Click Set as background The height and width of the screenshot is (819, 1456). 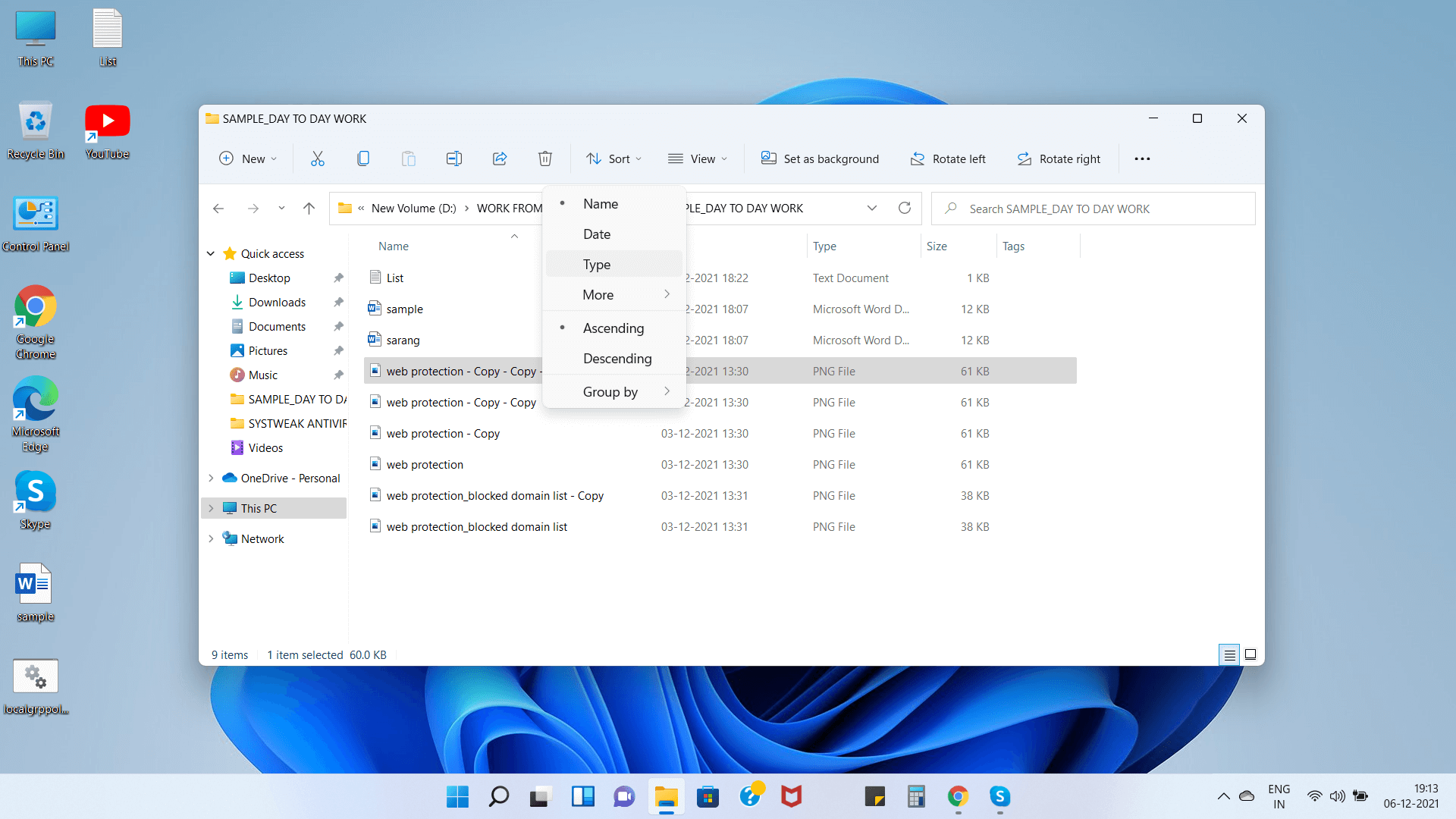click(x=820, y=158)
